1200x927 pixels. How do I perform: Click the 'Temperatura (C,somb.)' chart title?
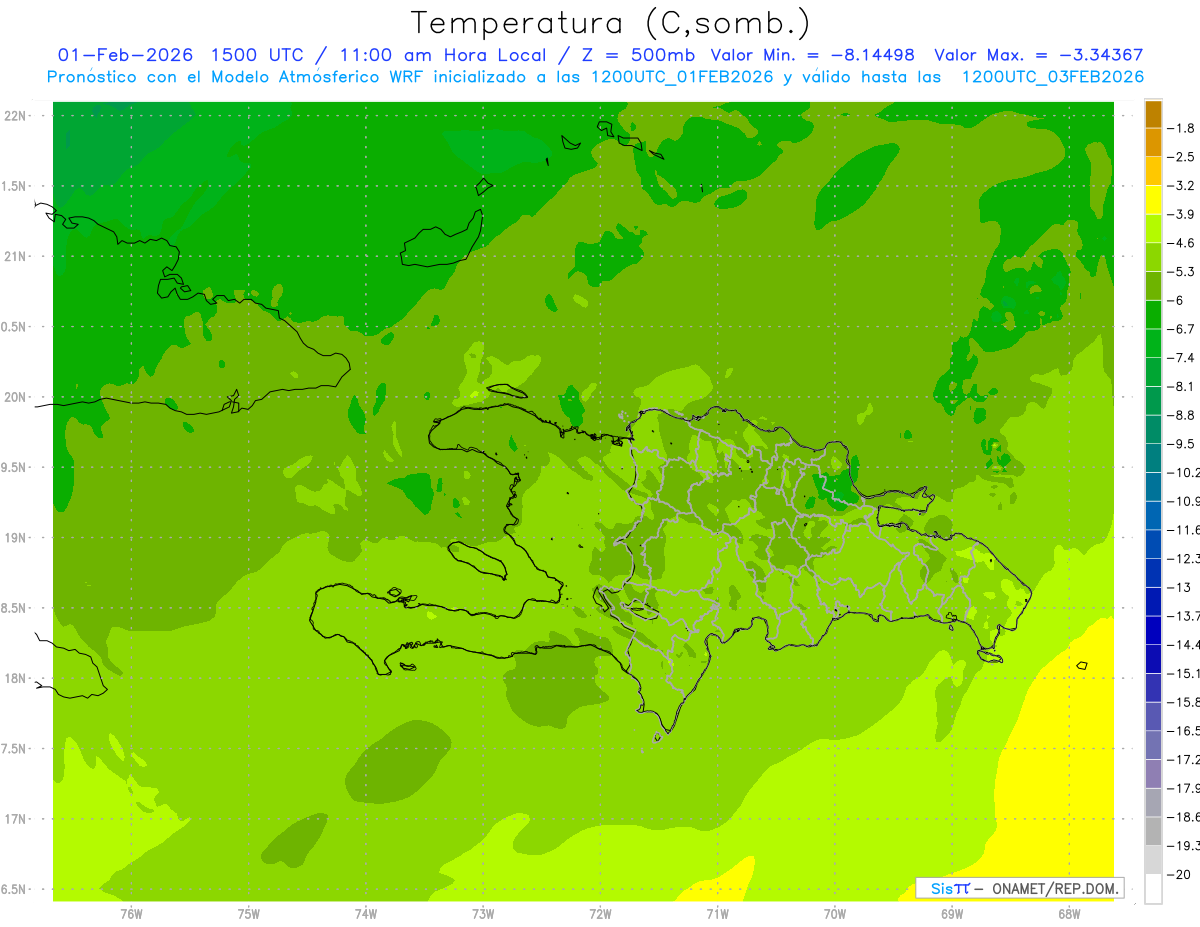pos(610,23)
